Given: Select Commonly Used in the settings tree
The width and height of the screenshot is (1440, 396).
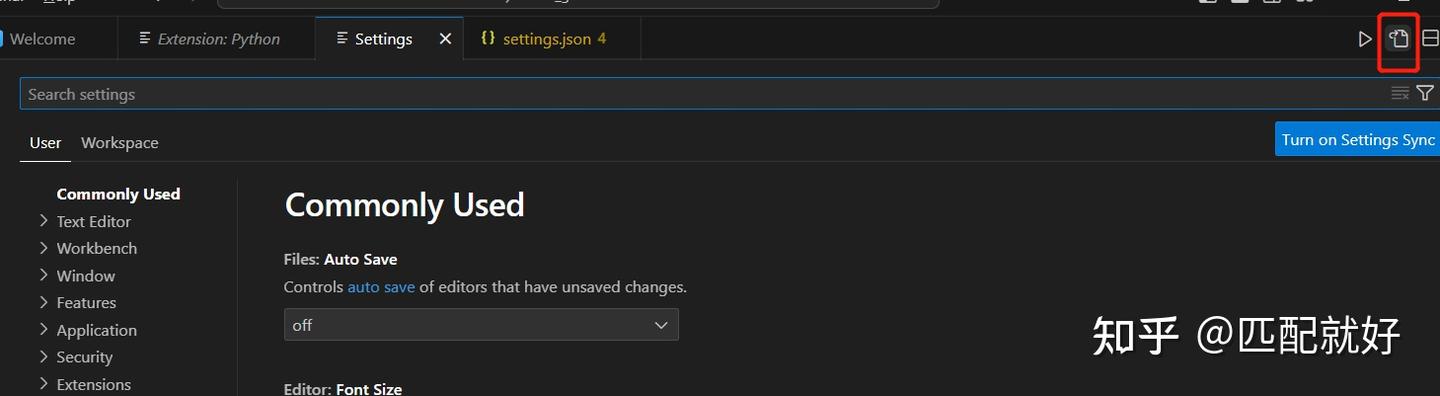Looking at the screenshot, I should pyautogui.click(x=118, y=194).
